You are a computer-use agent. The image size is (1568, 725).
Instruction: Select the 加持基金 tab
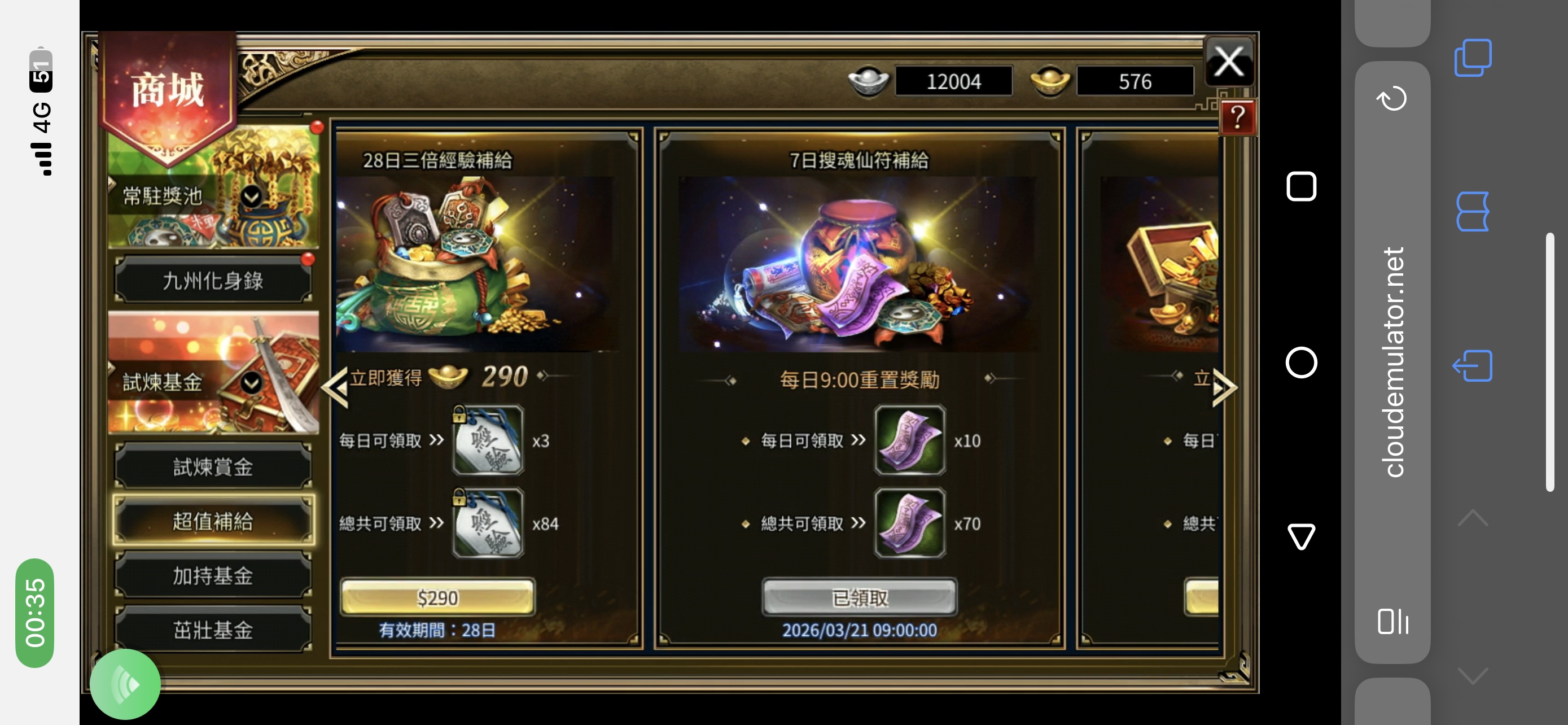pos(213,575)
